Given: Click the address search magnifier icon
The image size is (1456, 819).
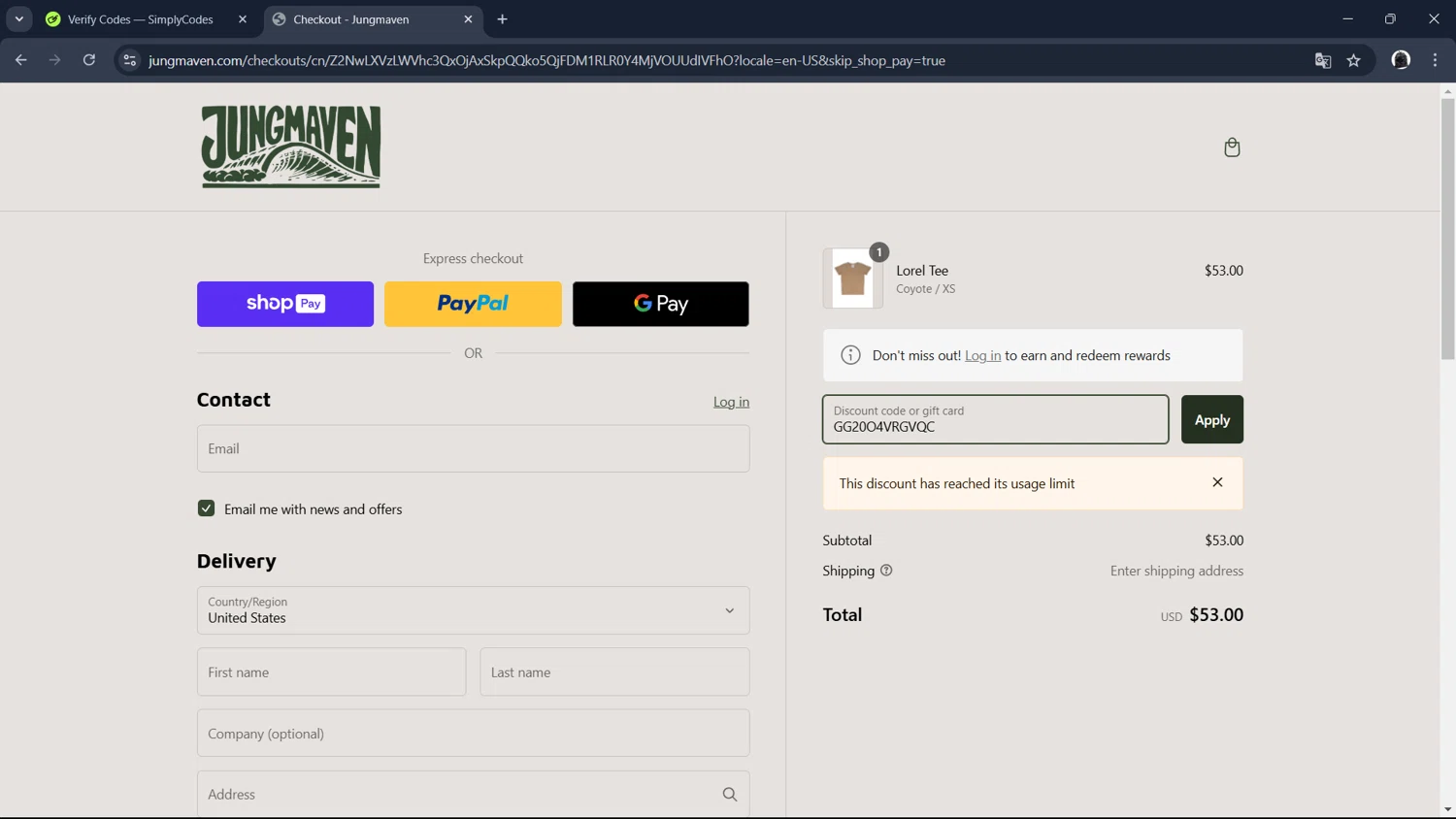Looking at the screenshot, I should click(x=730, y=795).
